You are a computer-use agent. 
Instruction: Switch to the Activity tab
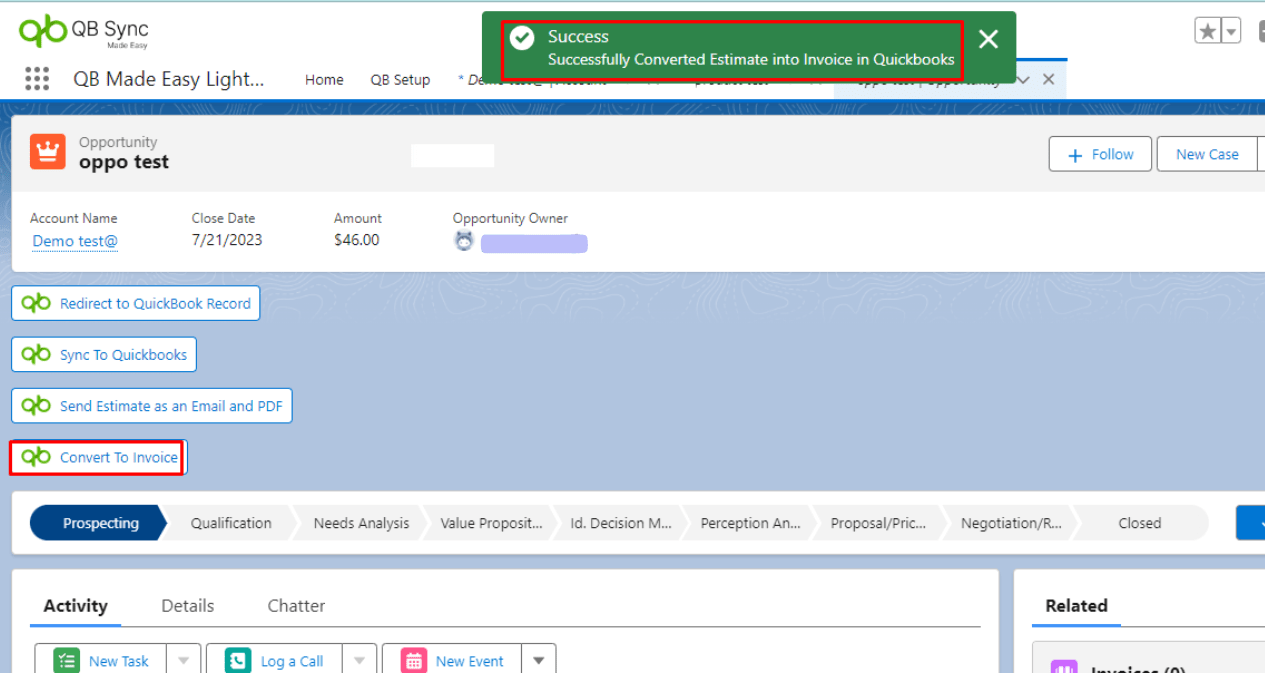[x=75, y=606]
